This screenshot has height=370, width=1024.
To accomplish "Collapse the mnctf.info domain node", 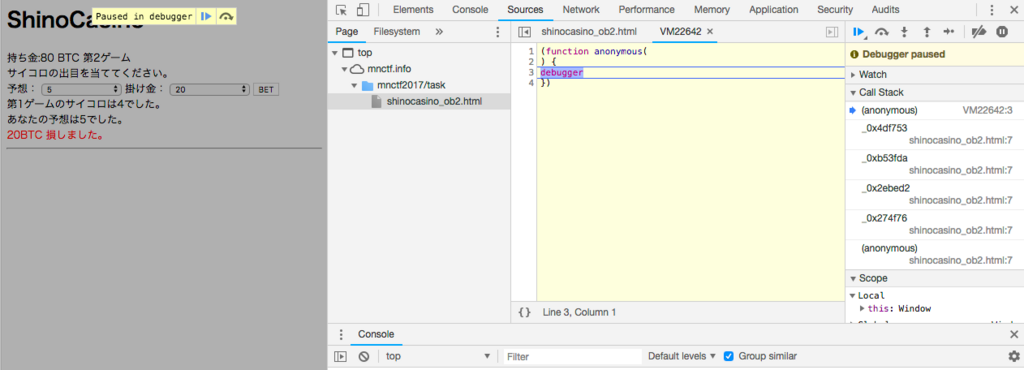I will tap(344, 69).
